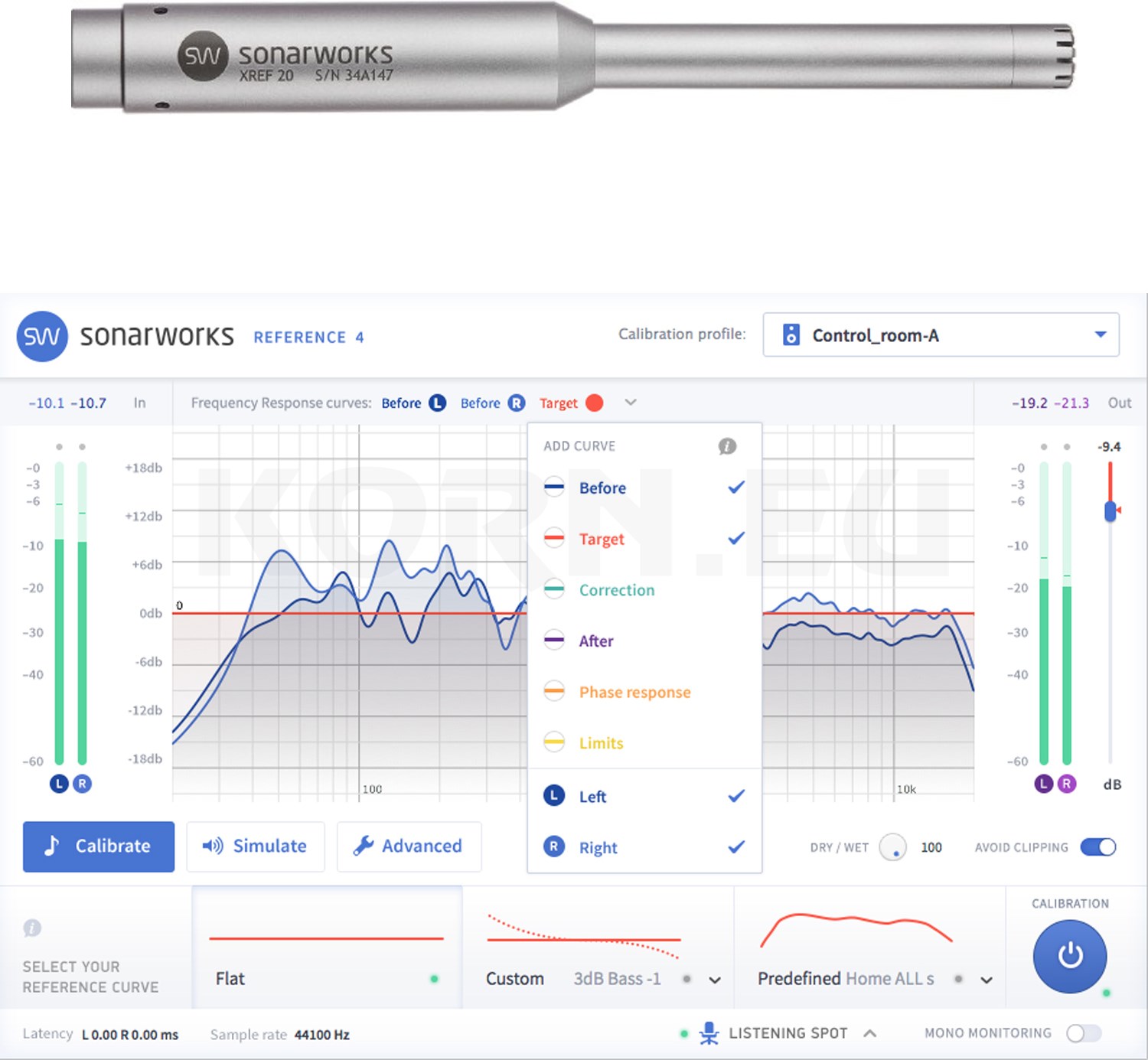This screenshot has width=1148, height=1060.
Task: Click the Simulate button
Action: tap(256, 846)
